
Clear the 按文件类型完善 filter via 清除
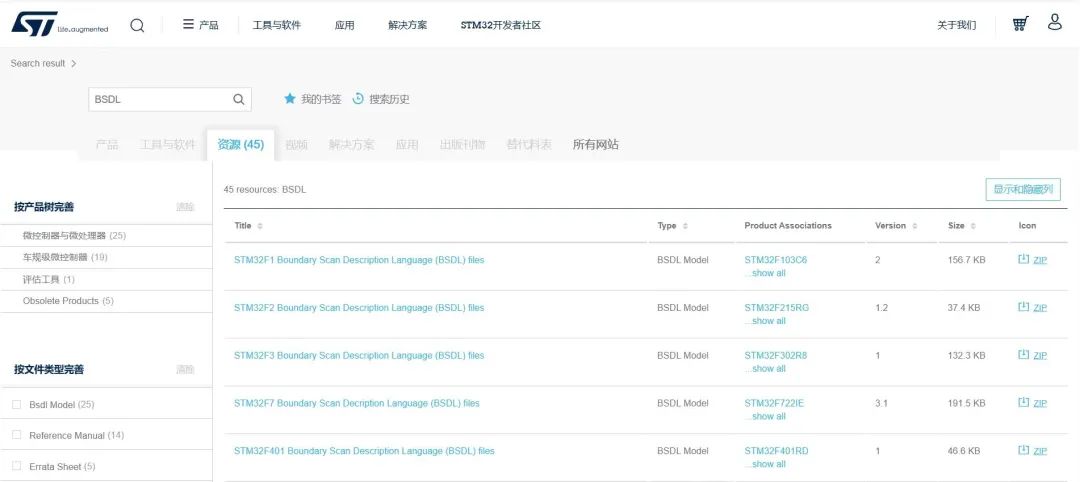pos(185,370)
